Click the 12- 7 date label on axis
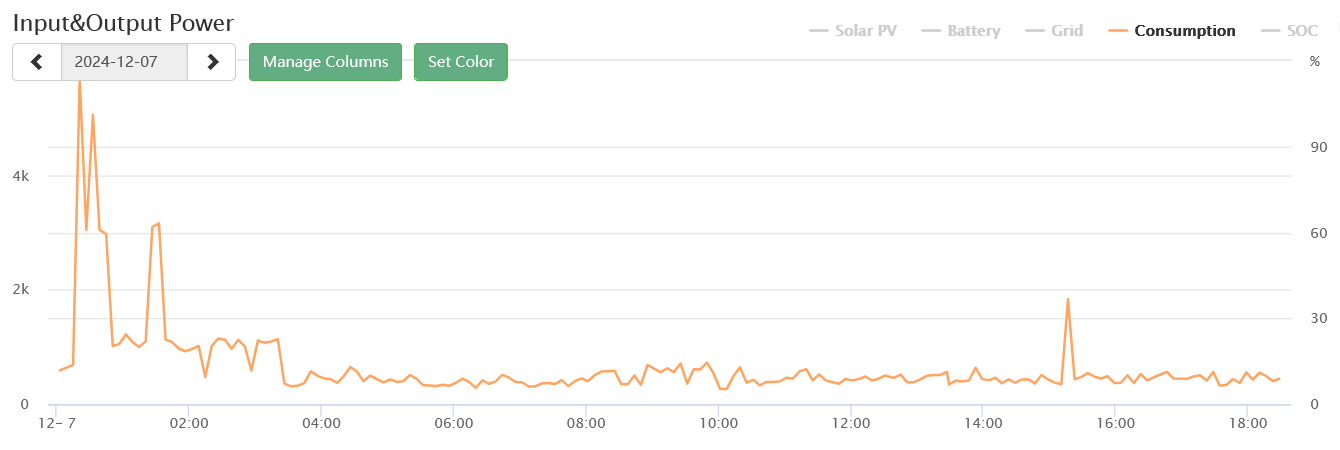 point(57,423)
